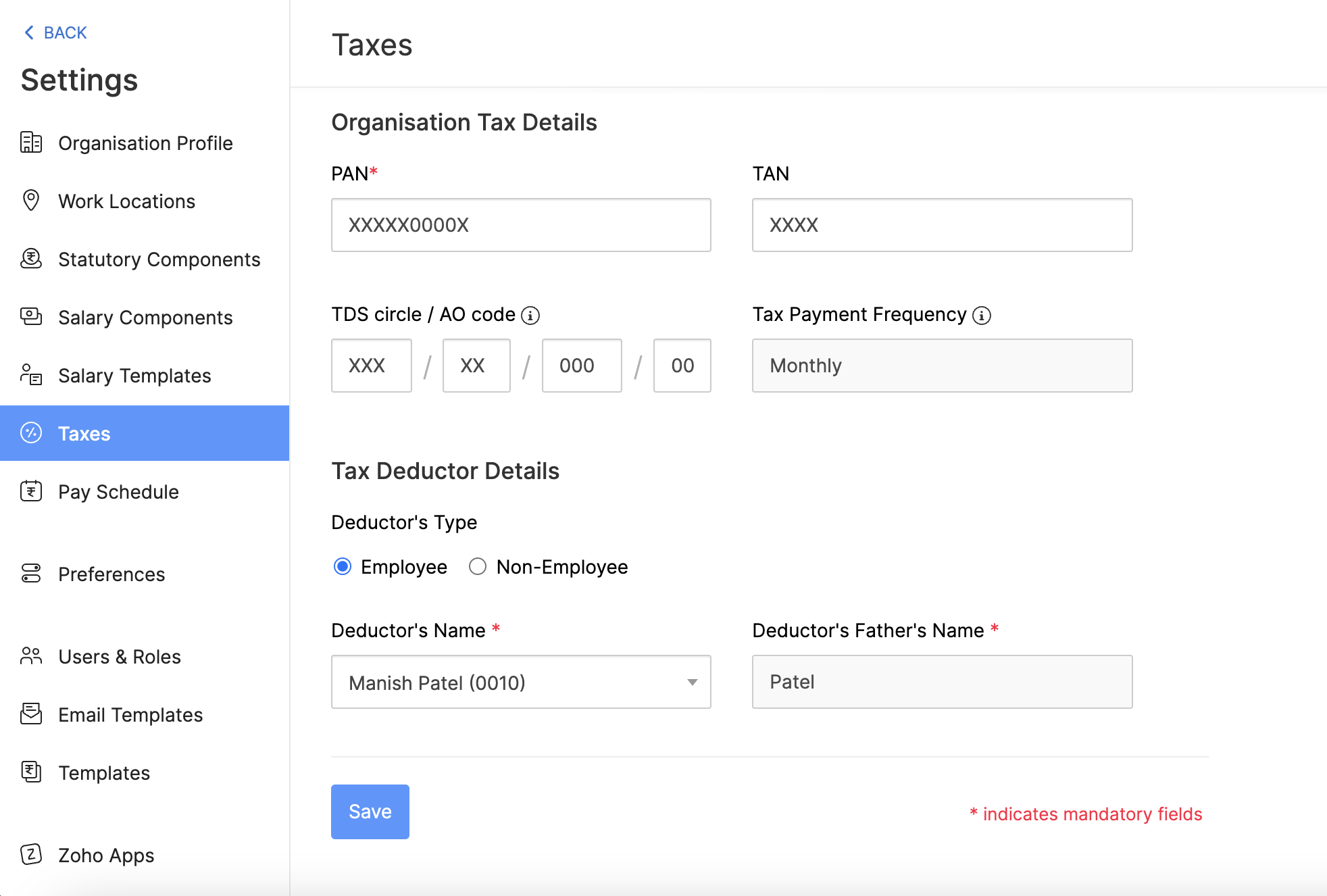This screenshot has width=1327, height=896.
Task: Click the Work Locations pin icon
Action: [31, 201]
